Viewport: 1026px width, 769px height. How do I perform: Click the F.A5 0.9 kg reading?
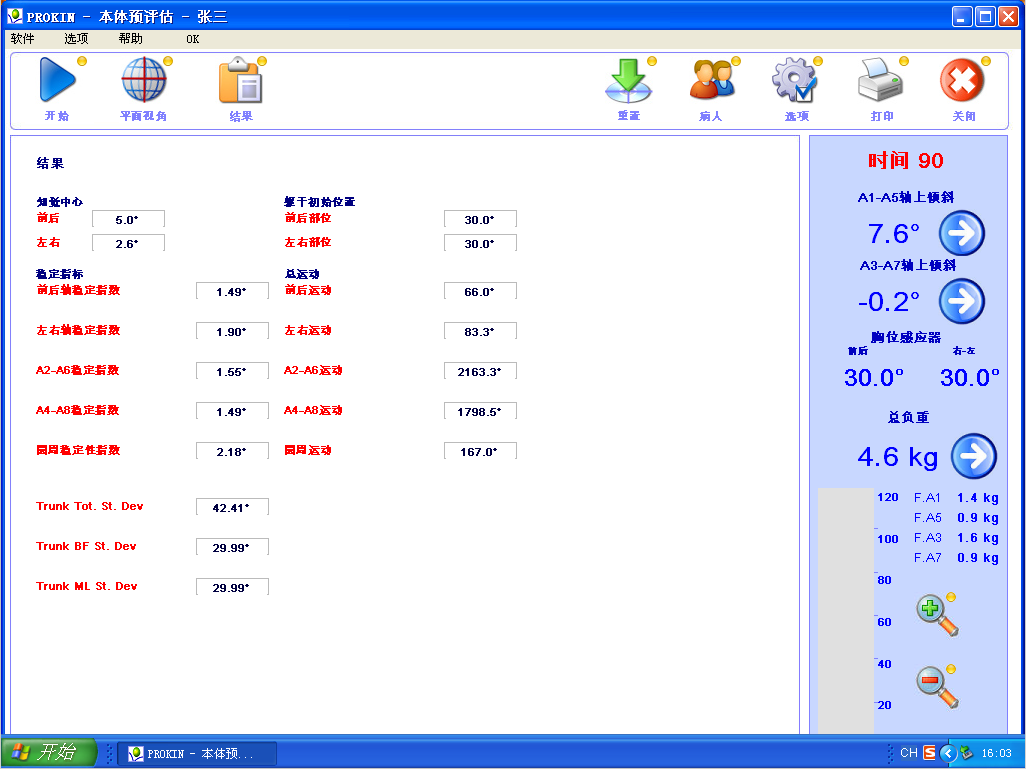click(x=956, y=518)
